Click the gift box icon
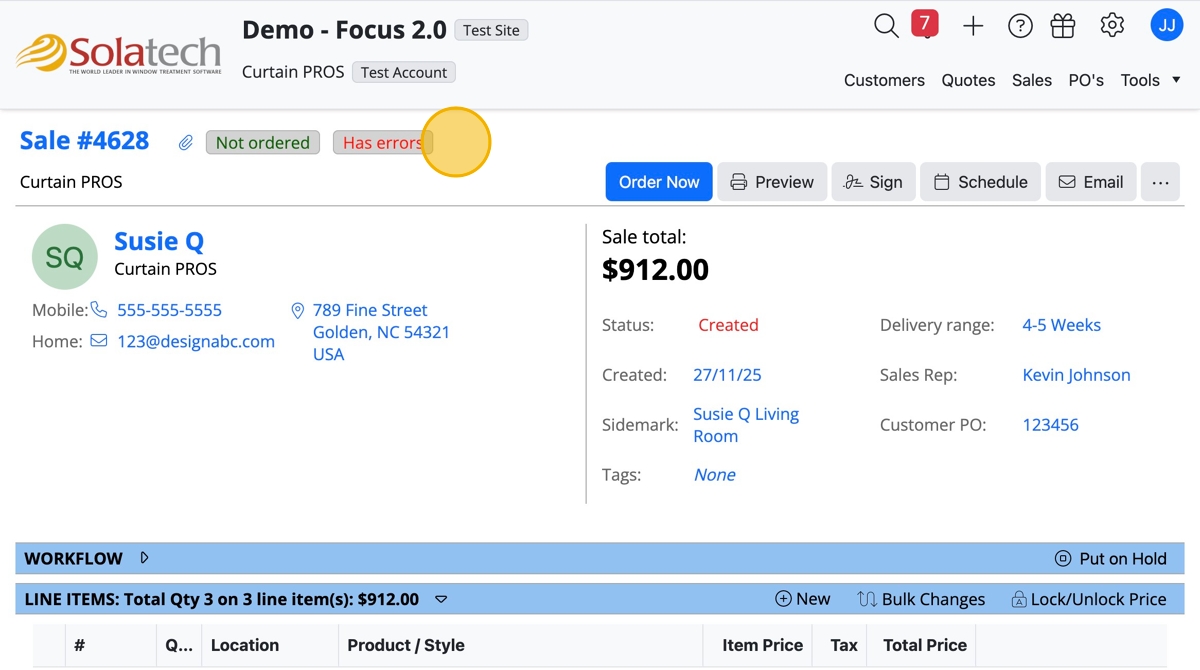The image size is (1200, 670). 1063,27
